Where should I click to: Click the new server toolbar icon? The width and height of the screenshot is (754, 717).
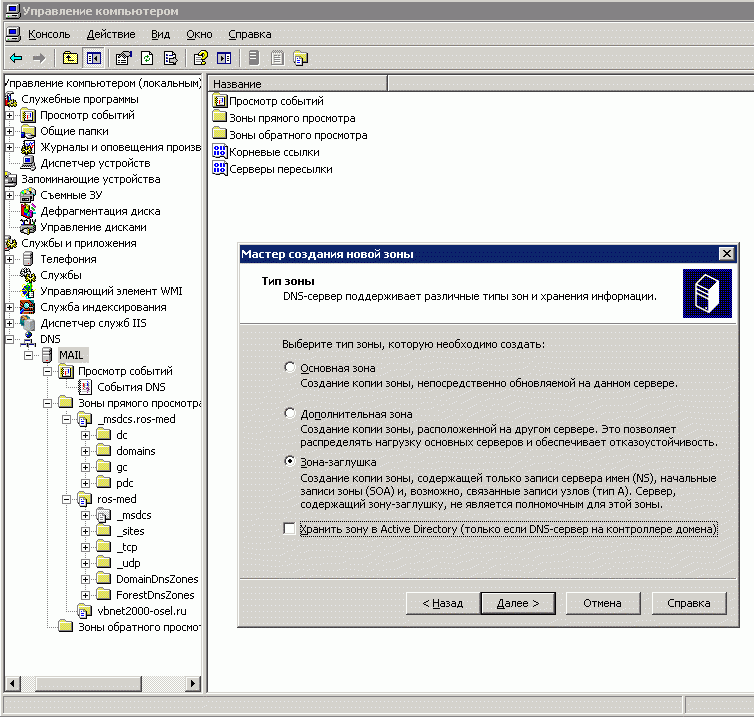[254, 58]
